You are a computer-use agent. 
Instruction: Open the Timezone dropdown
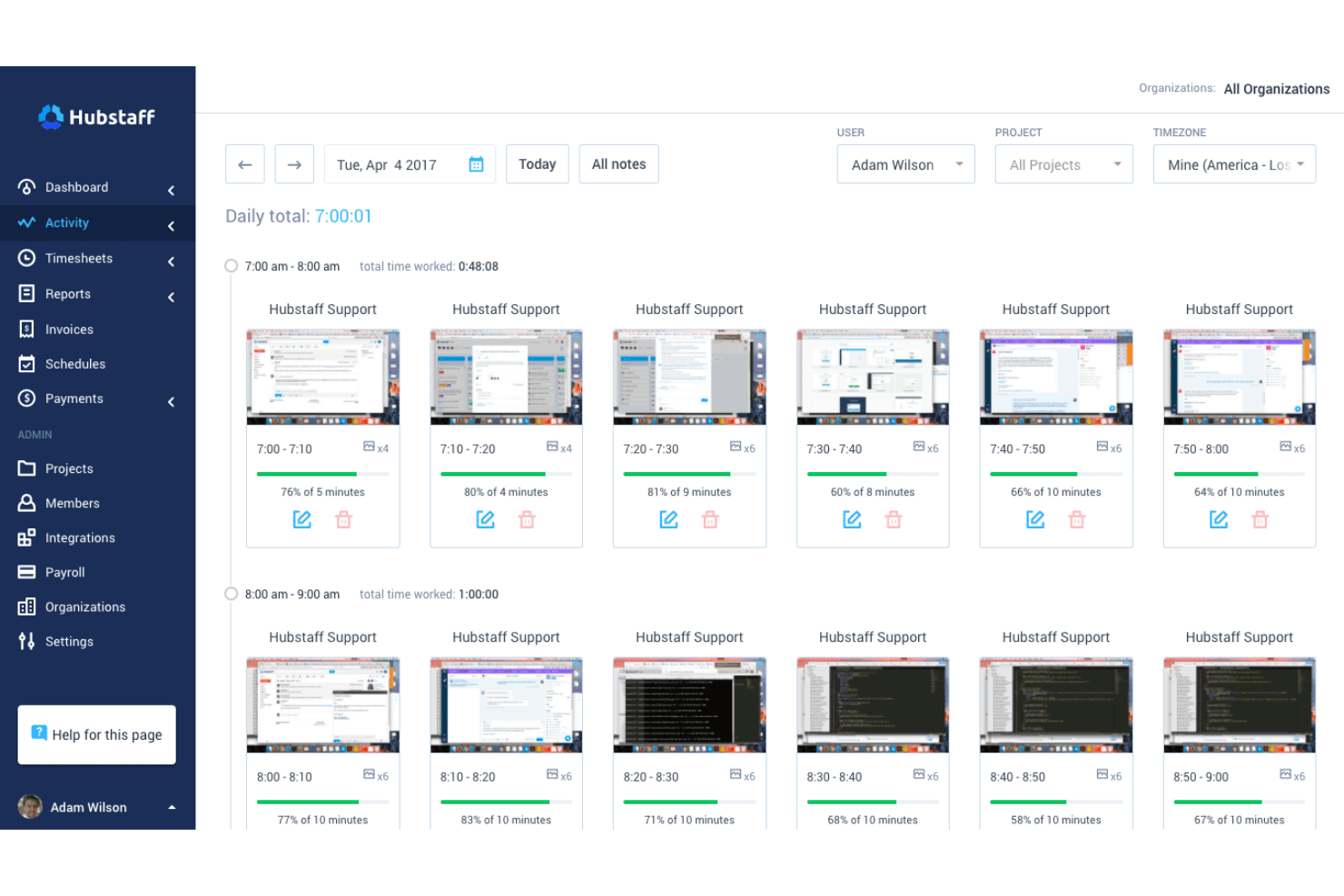[x=1234, y=164]
